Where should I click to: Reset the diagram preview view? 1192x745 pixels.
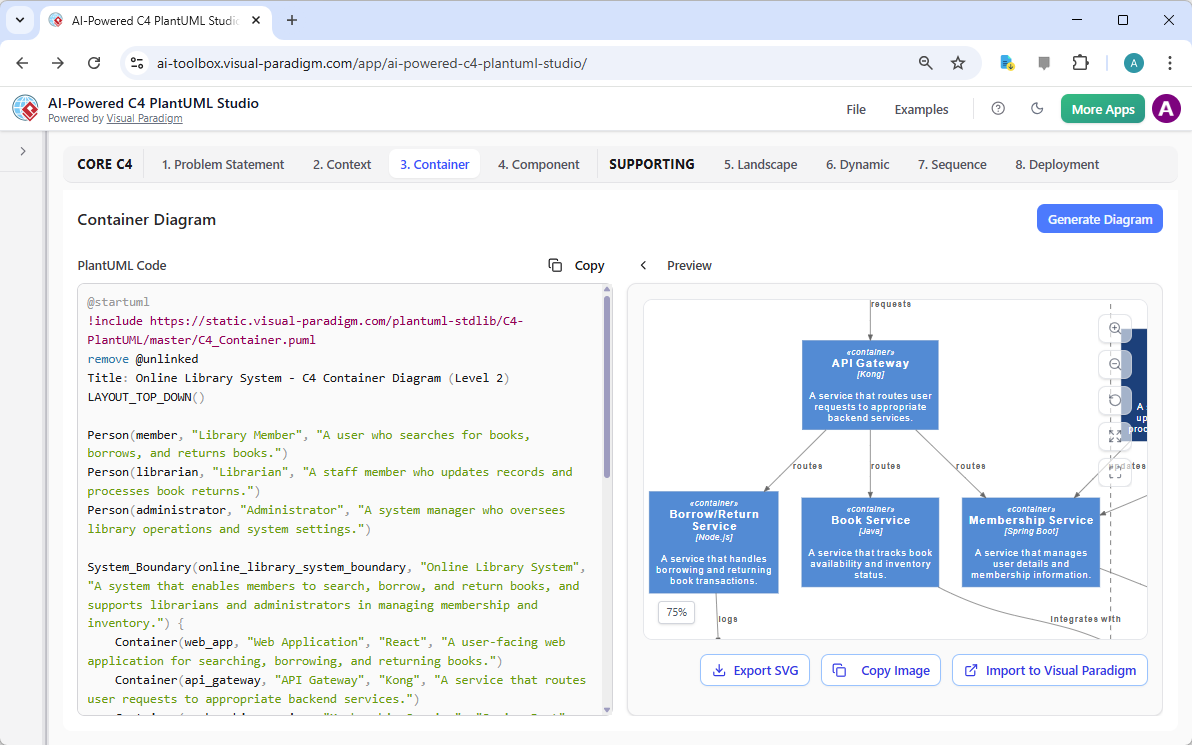coord(1114,400)
